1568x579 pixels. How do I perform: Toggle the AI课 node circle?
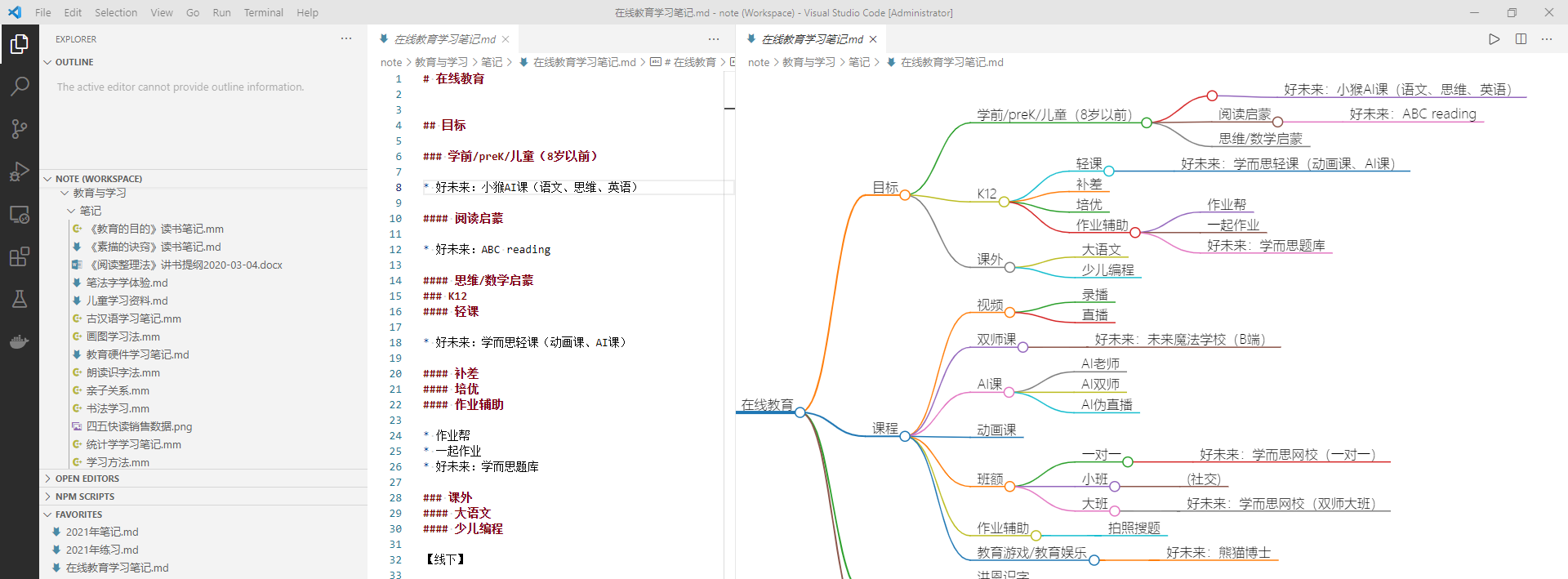point(1009,392)
